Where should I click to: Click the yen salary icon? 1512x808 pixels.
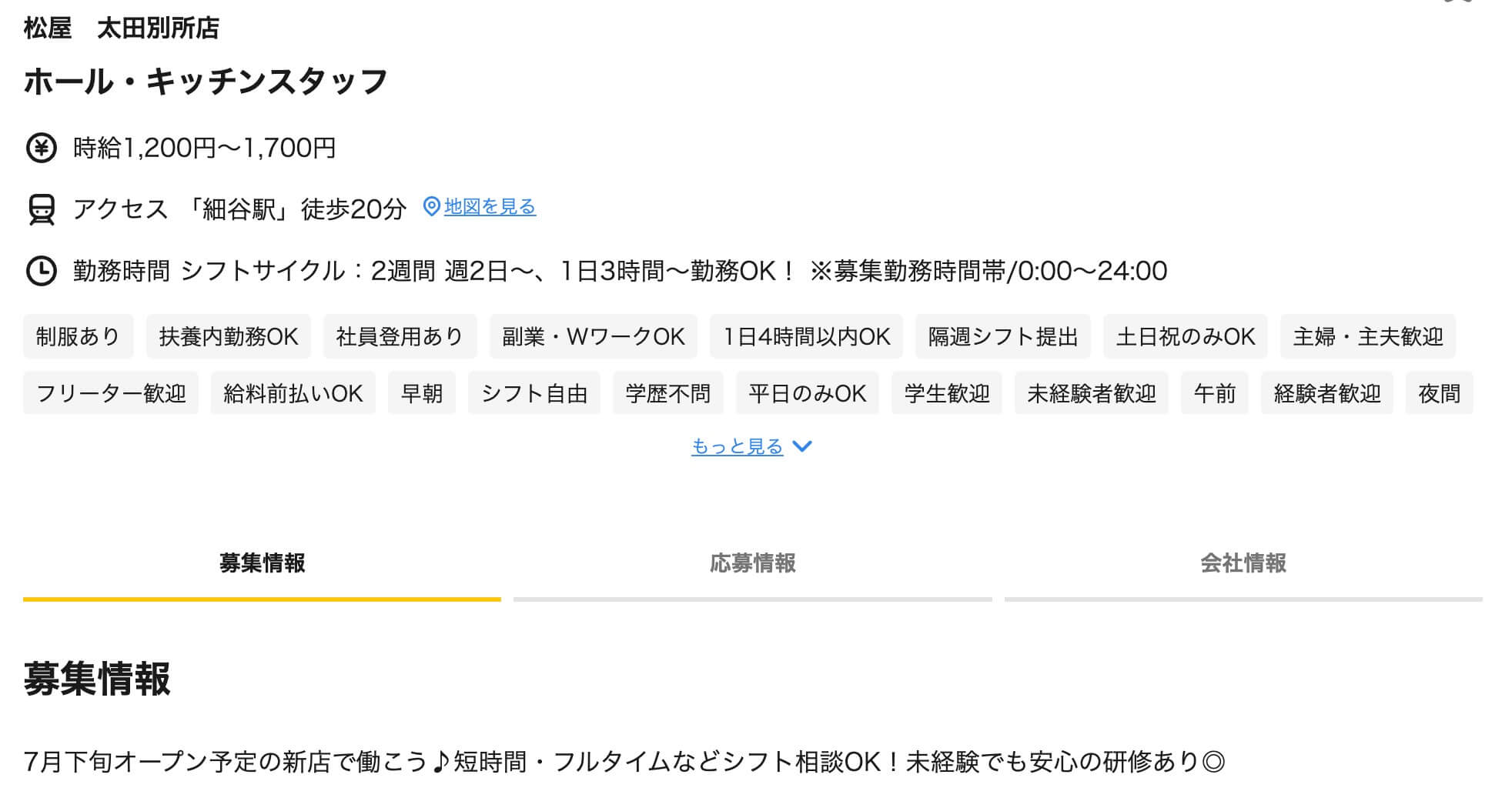(42, 148)
